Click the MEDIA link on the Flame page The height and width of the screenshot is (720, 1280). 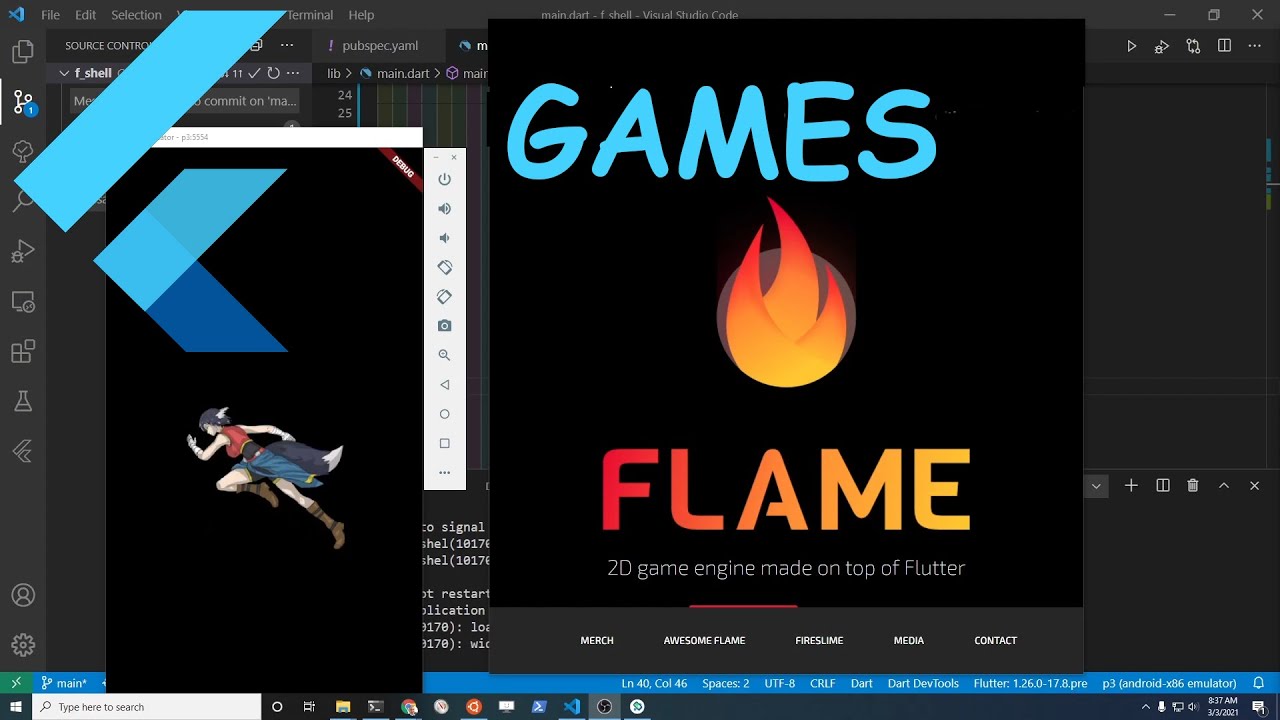pos(909,640)
